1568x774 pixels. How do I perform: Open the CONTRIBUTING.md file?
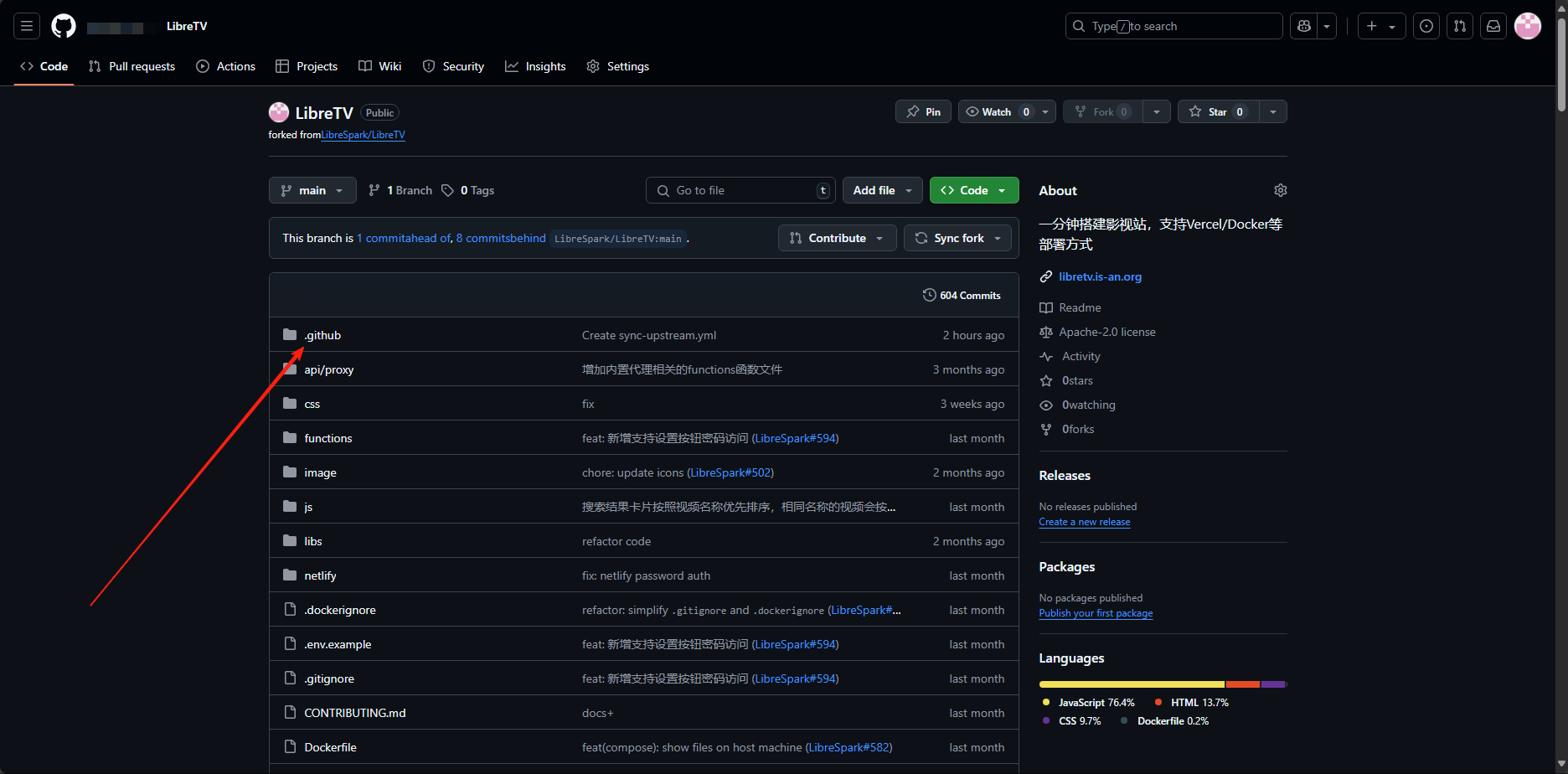355,713
